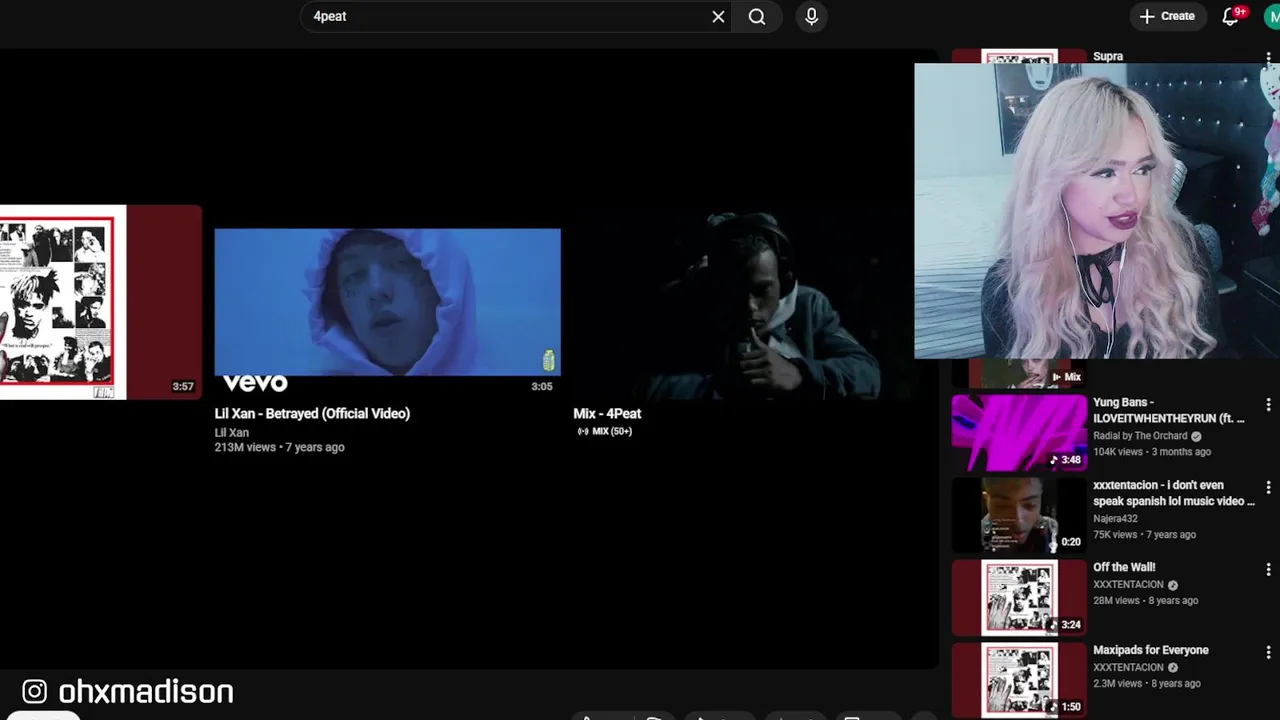Open xxxtentacion i don't even speak spanish title
1280x720 pixels.
(x=1173, y=493)
